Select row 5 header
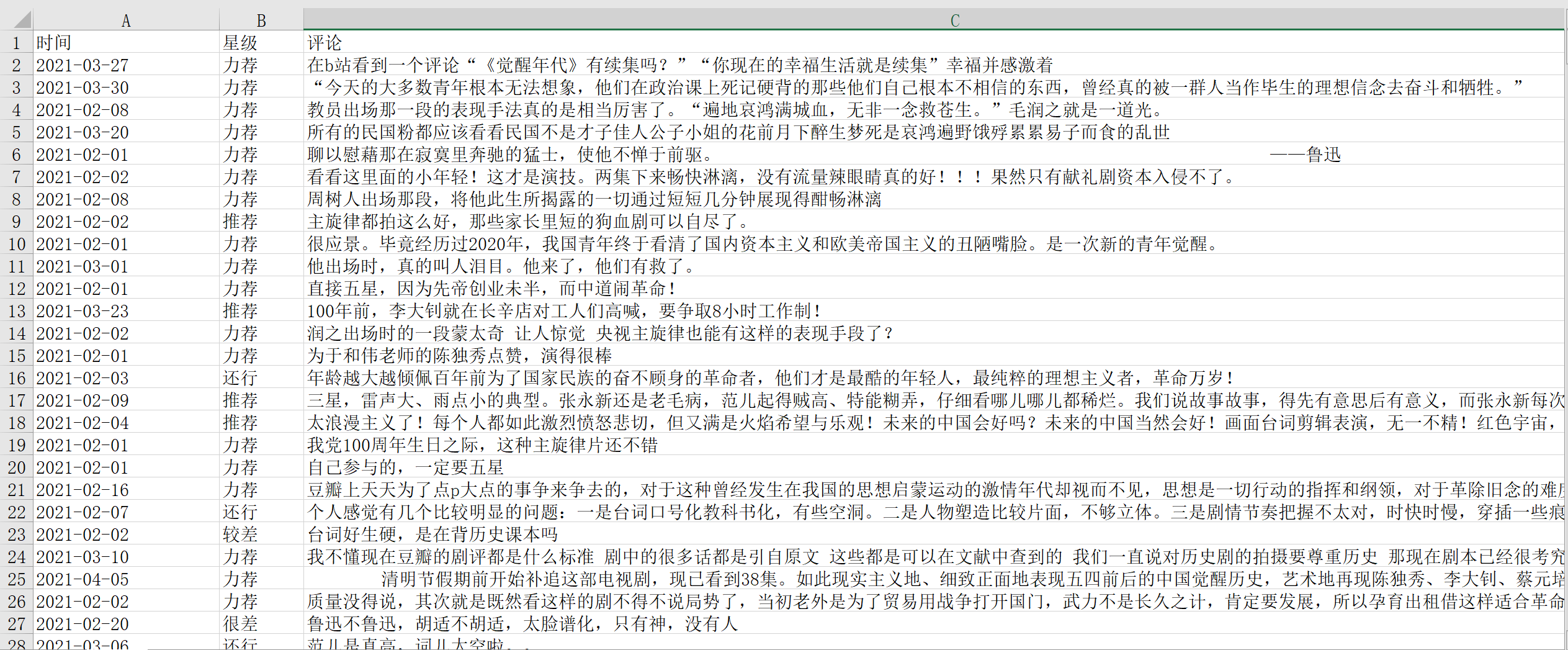The image size is (1568, 650). tap(16, 132)
